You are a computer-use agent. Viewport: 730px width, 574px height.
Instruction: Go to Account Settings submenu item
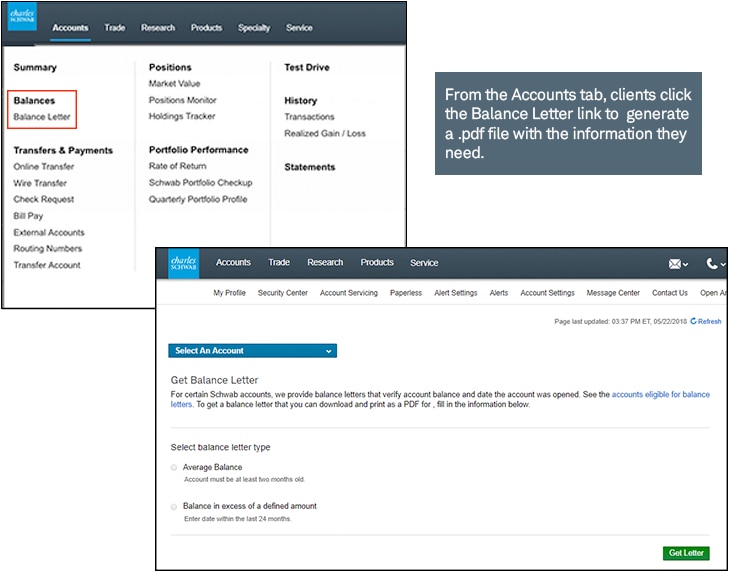click(x=548, y=293)
